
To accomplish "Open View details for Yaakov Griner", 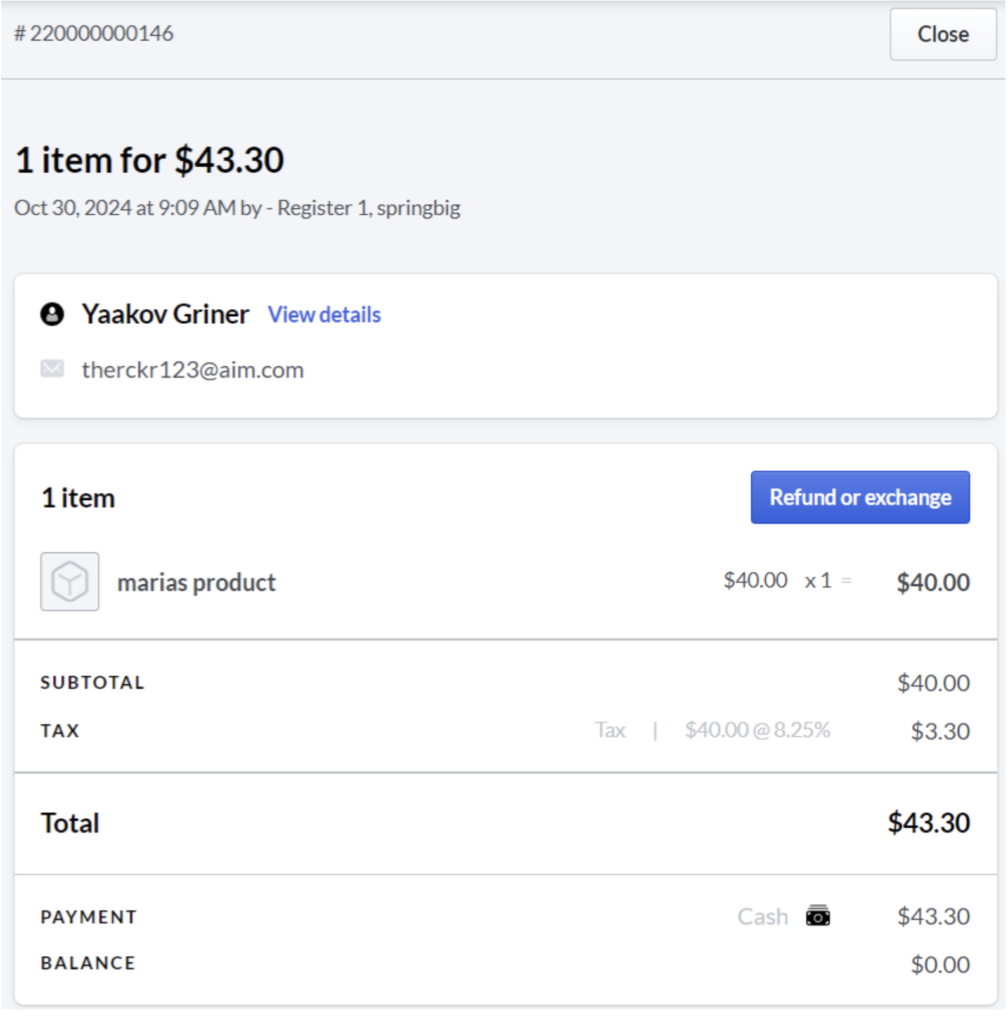I will coord(324,315).
